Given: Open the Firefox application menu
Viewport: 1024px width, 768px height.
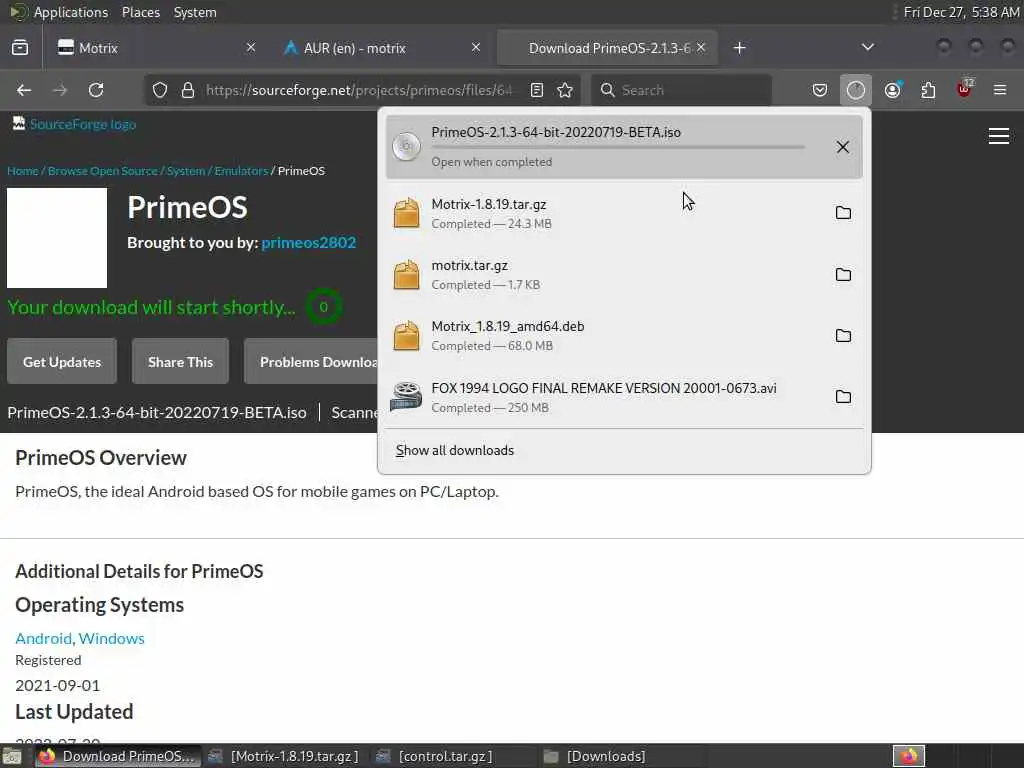Looking at the screenshot, I should pyautogui.click(x=1000, y=90).
